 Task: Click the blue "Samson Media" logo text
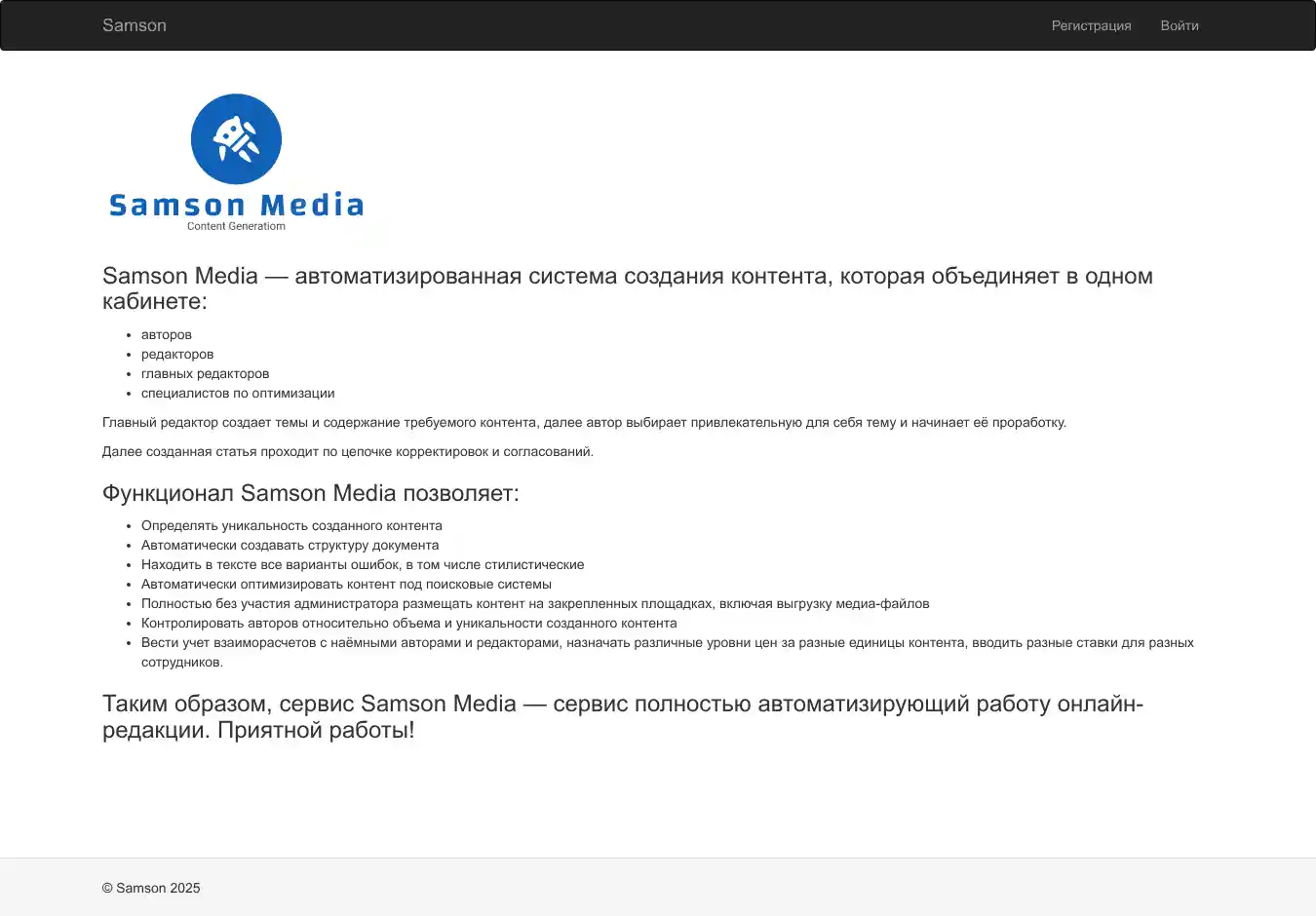236,206
